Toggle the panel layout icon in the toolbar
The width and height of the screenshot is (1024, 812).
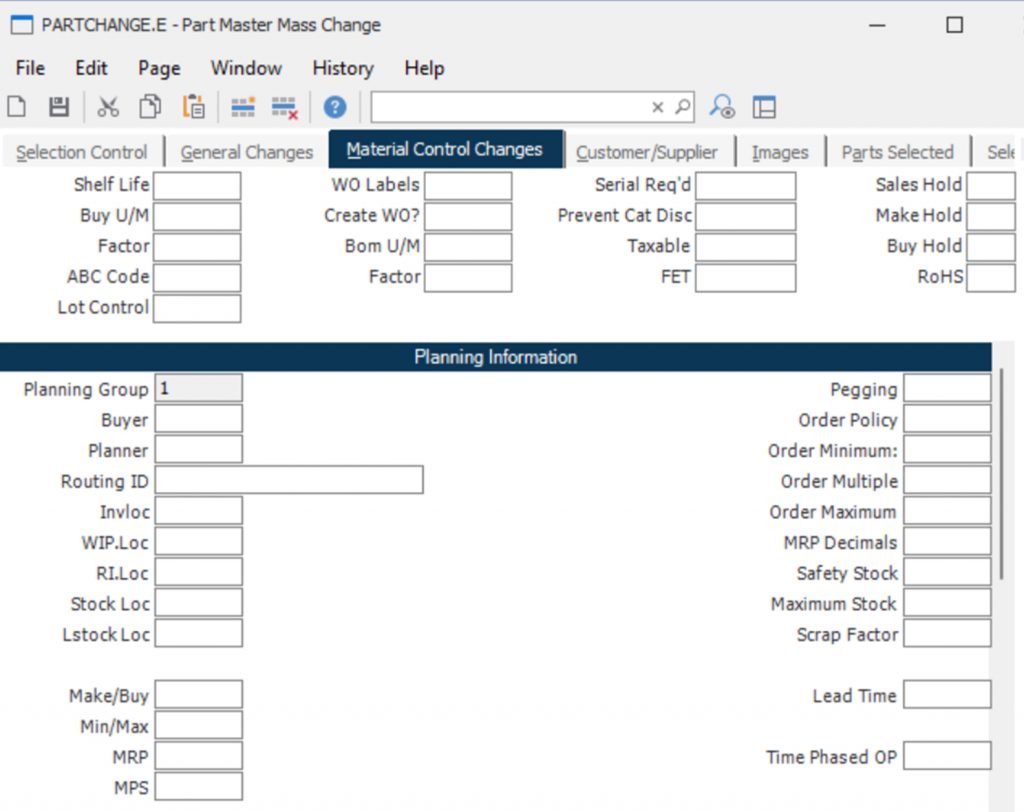764,106
